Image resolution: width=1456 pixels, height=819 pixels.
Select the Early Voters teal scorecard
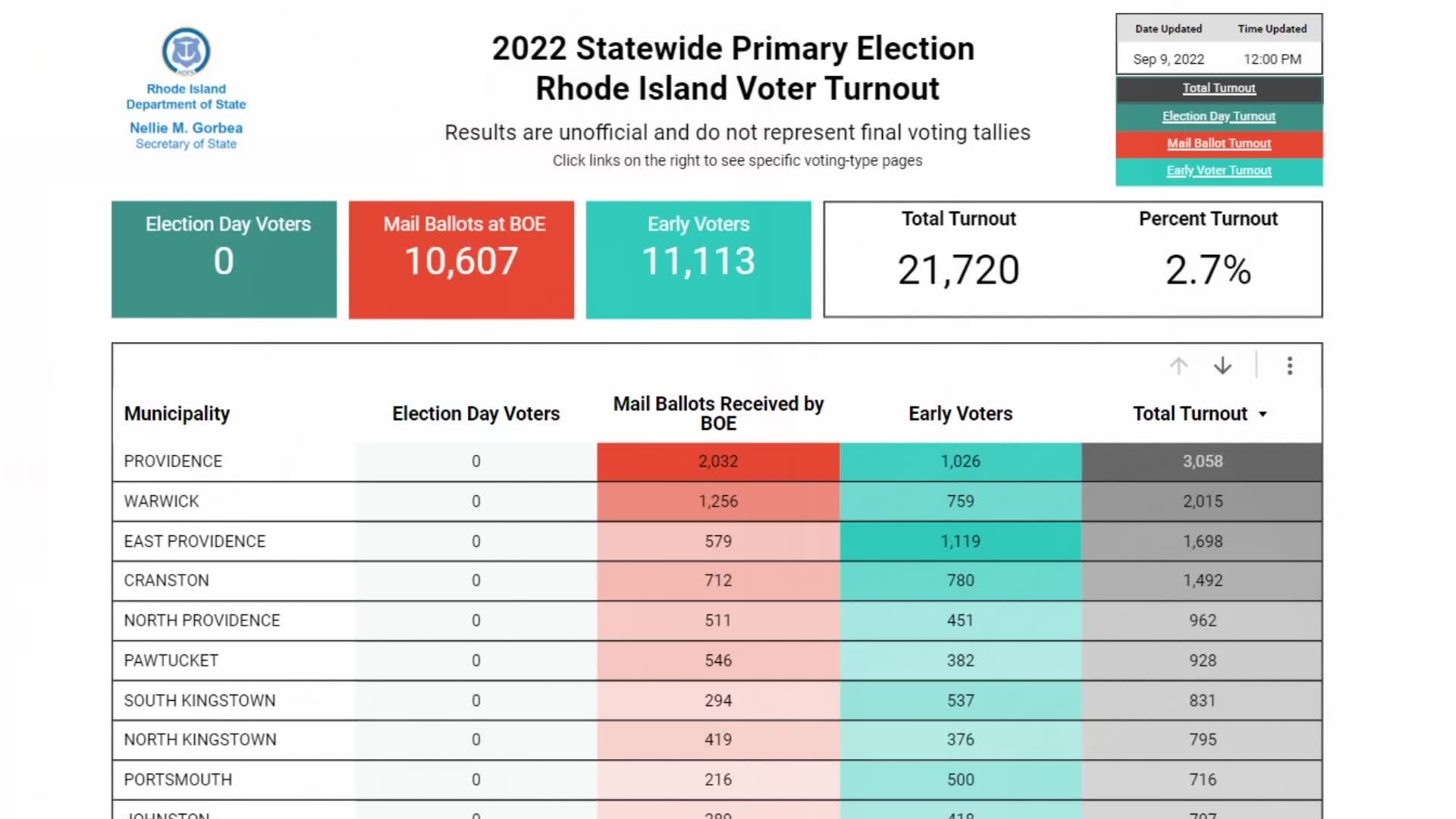pos(698,259)
